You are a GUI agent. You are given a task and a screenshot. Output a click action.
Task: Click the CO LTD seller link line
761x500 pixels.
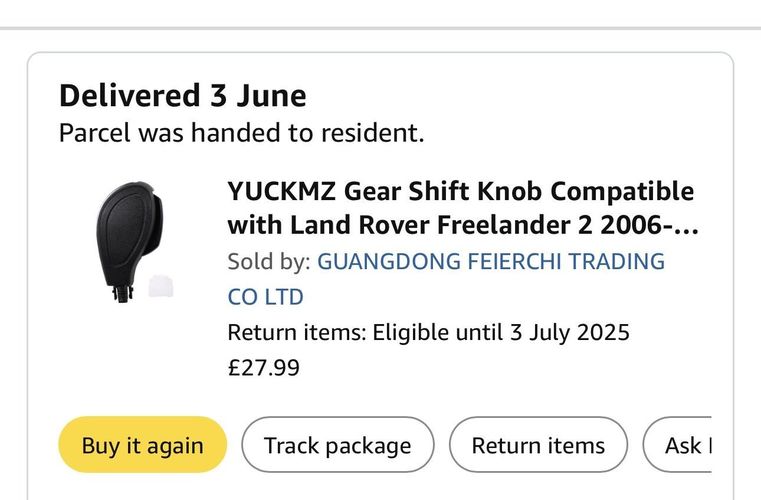tap(265, 297)
